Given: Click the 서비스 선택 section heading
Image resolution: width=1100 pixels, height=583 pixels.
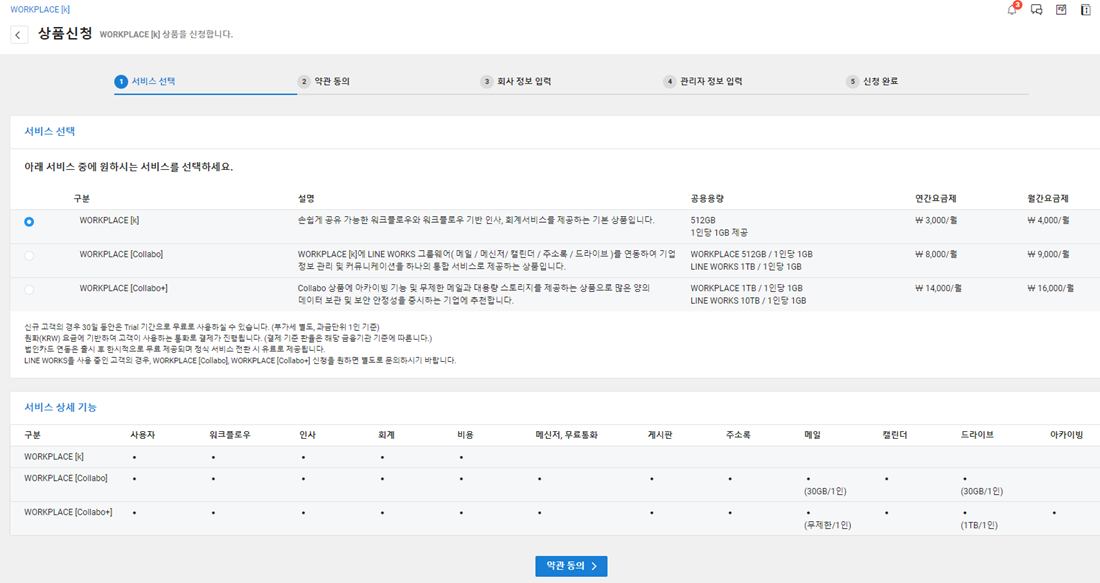Looking at the screenshot, I should pos(49,131).
